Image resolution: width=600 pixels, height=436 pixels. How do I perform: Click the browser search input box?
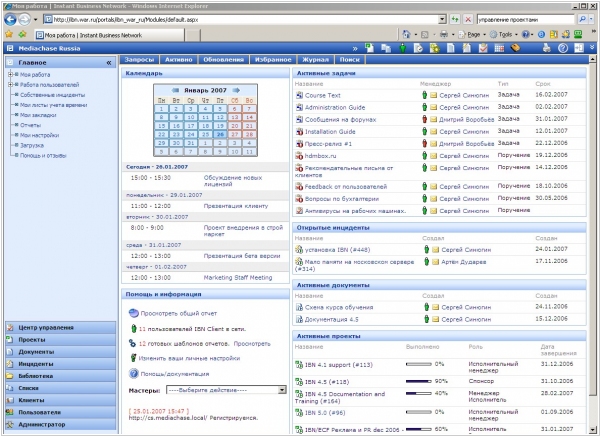click(525, 19)
